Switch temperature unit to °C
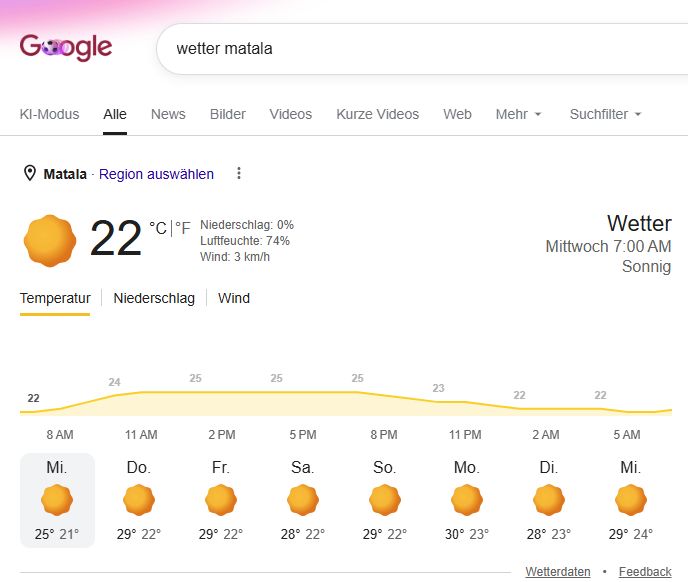Image resolution: width=688 pixels, height=582 pixels. 158,228
